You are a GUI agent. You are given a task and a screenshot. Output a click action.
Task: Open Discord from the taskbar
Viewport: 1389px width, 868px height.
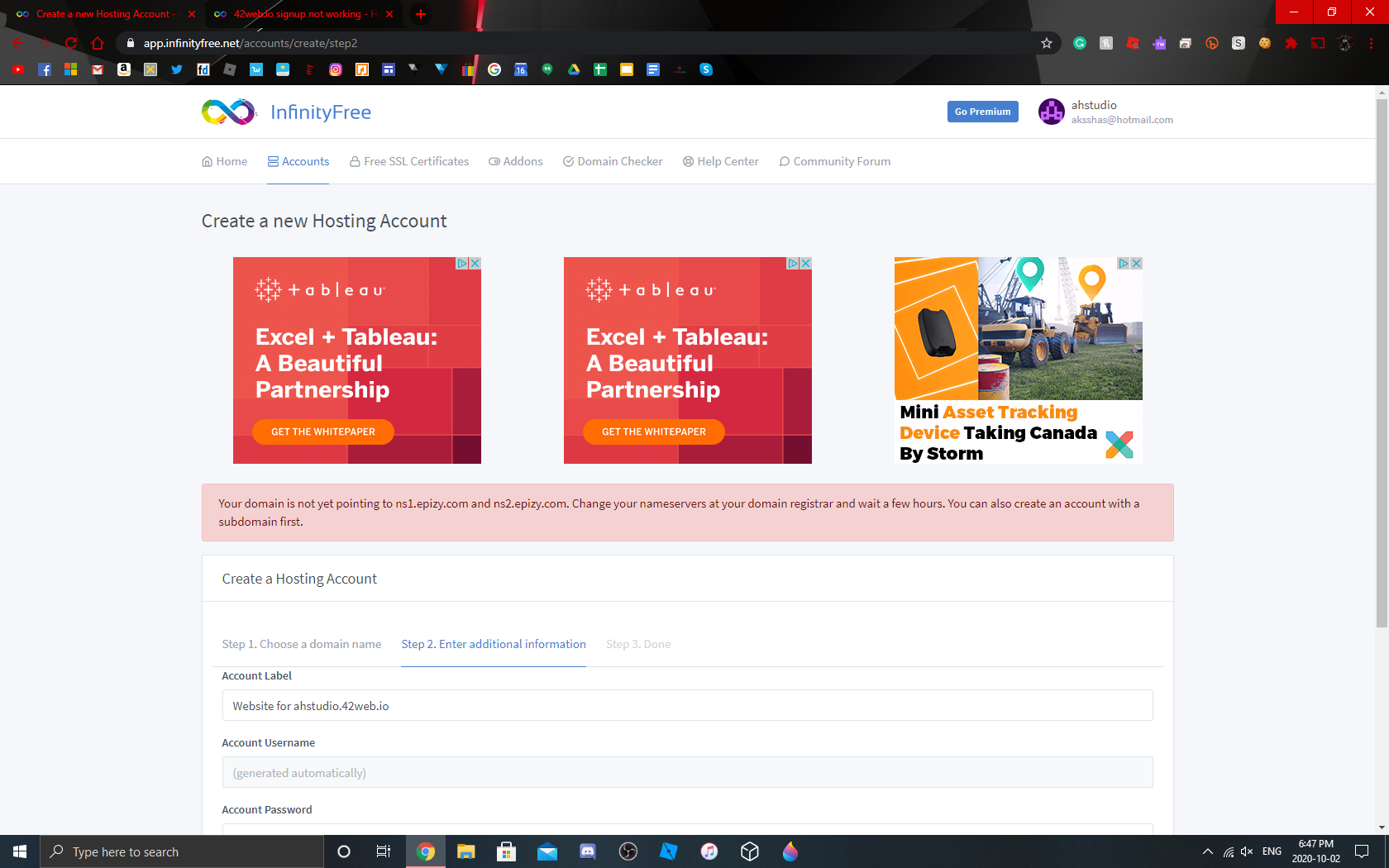point(588,851)
